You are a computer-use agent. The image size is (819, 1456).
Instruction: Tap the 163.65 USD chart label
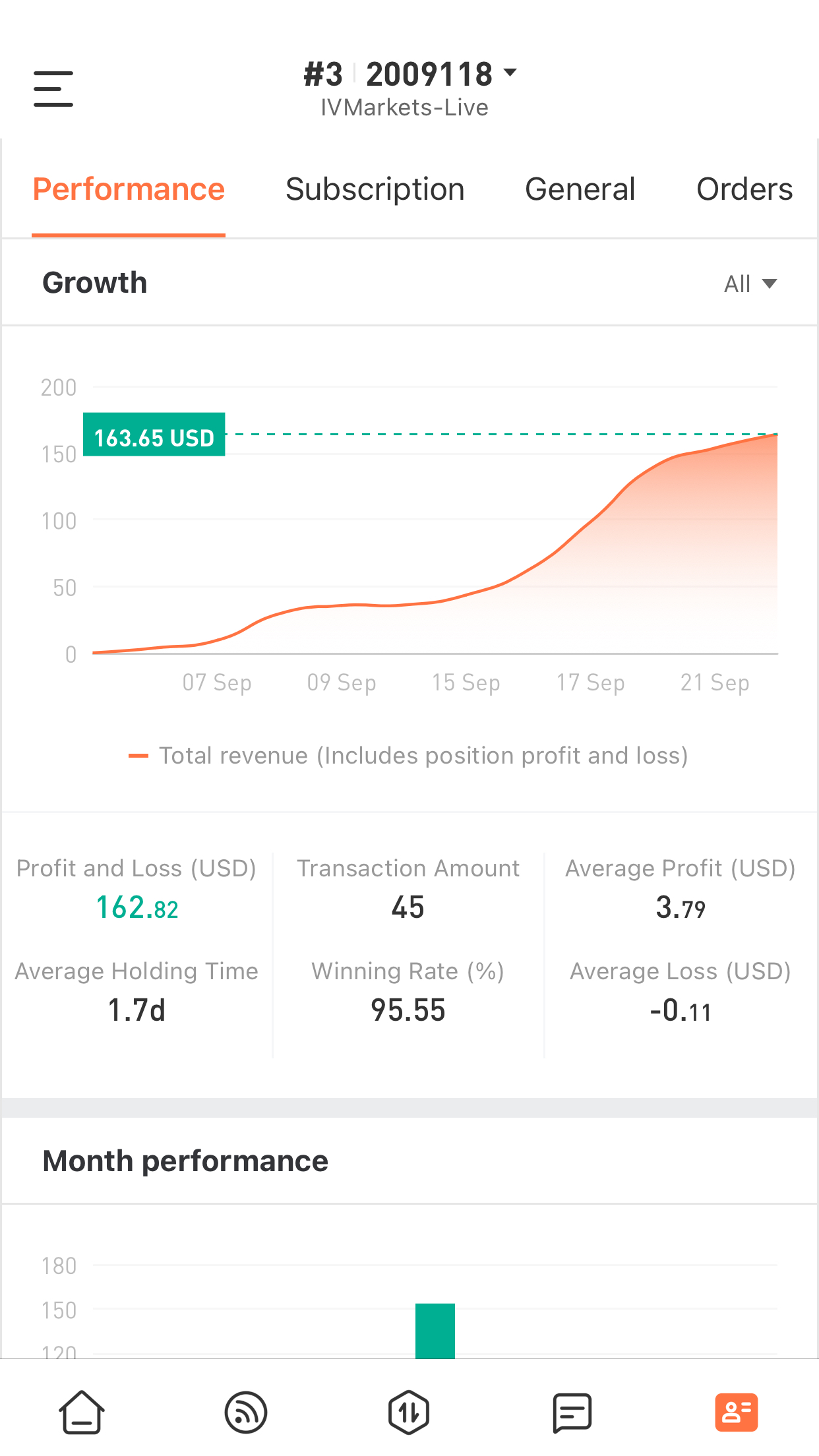[154, 435]
